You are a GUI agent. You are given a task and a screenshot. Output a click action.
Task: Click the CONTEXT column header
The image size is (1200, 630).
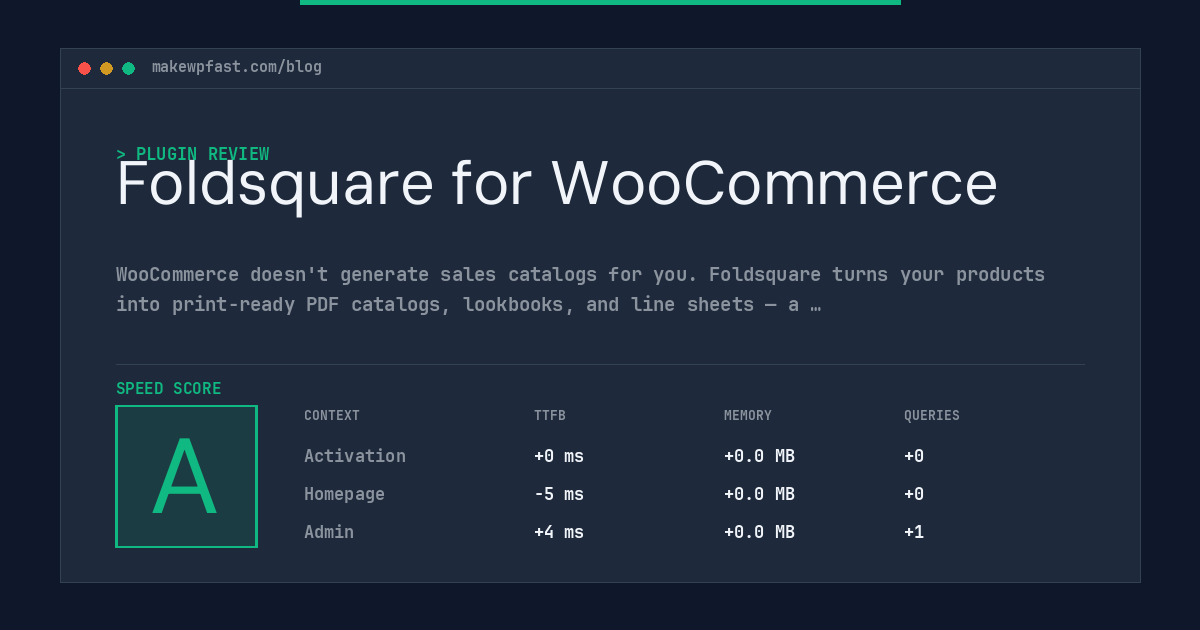coord(332,416)
